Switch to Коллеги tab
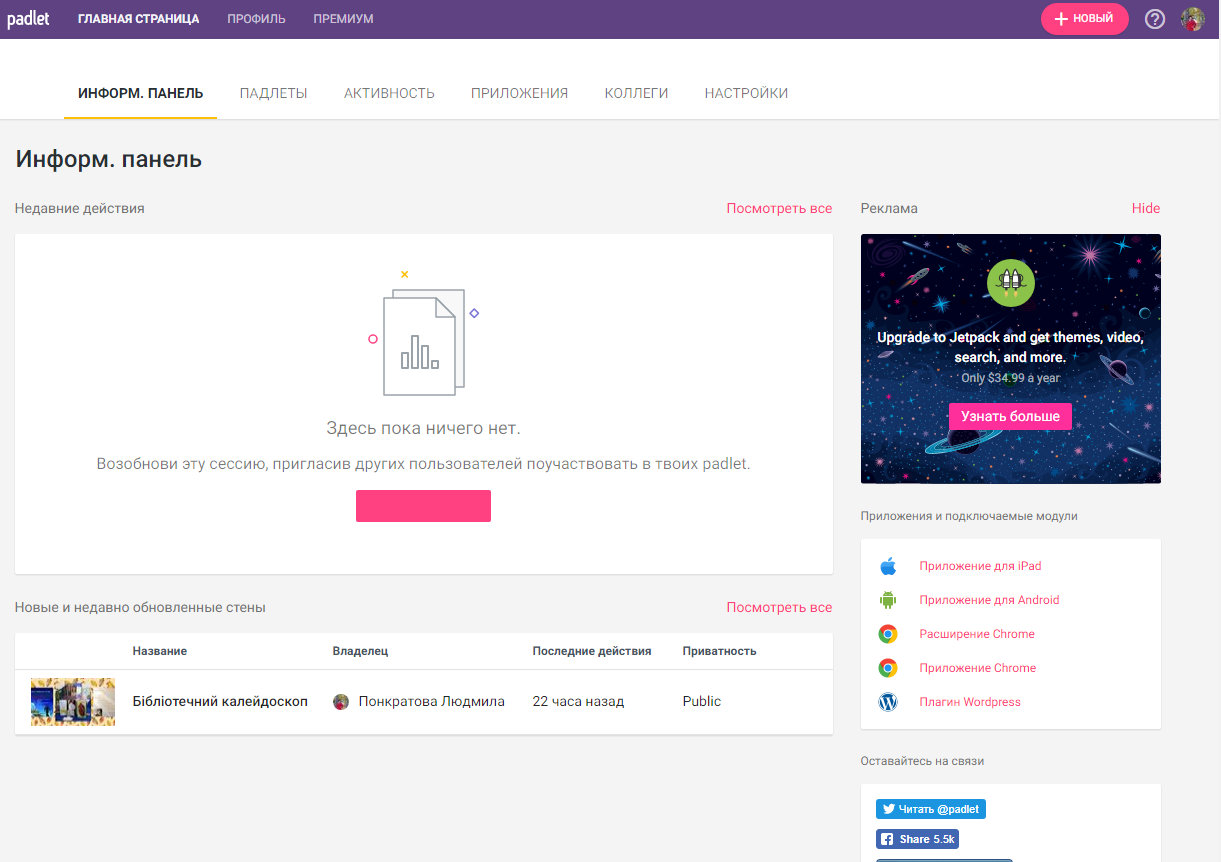The width and height of the screenshot is (1221, 862). pos(636,93)
